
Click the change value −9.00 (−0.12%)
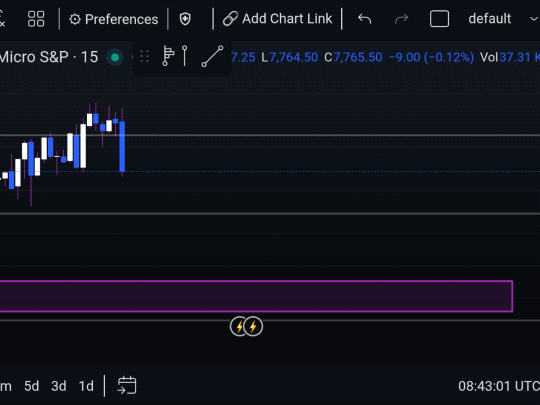432,57
